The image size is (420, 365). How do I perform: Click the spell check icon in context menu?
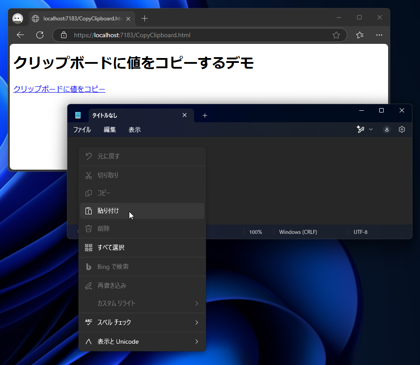pyautogui.click(x=88, y=322)
